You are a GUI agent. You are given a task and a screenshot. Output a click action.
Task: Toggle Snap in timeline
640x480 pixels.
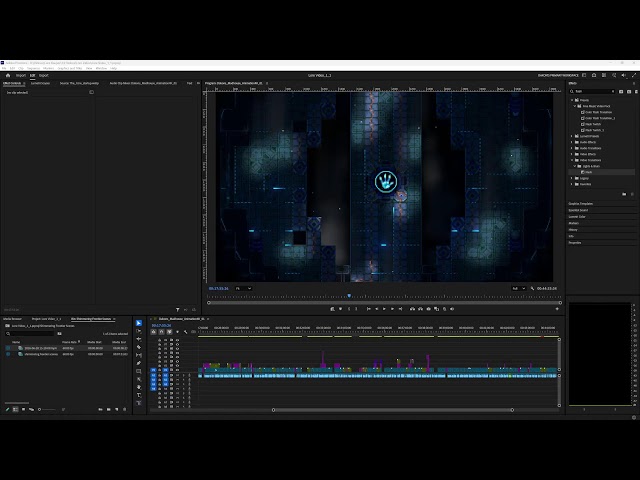point(161,332)
